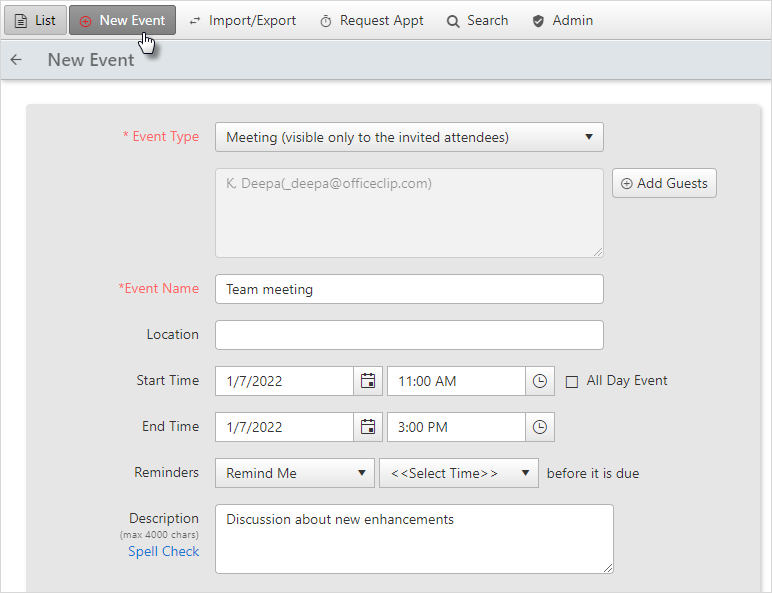Expand the Remind Me dropdown

(x=294, y=473)
